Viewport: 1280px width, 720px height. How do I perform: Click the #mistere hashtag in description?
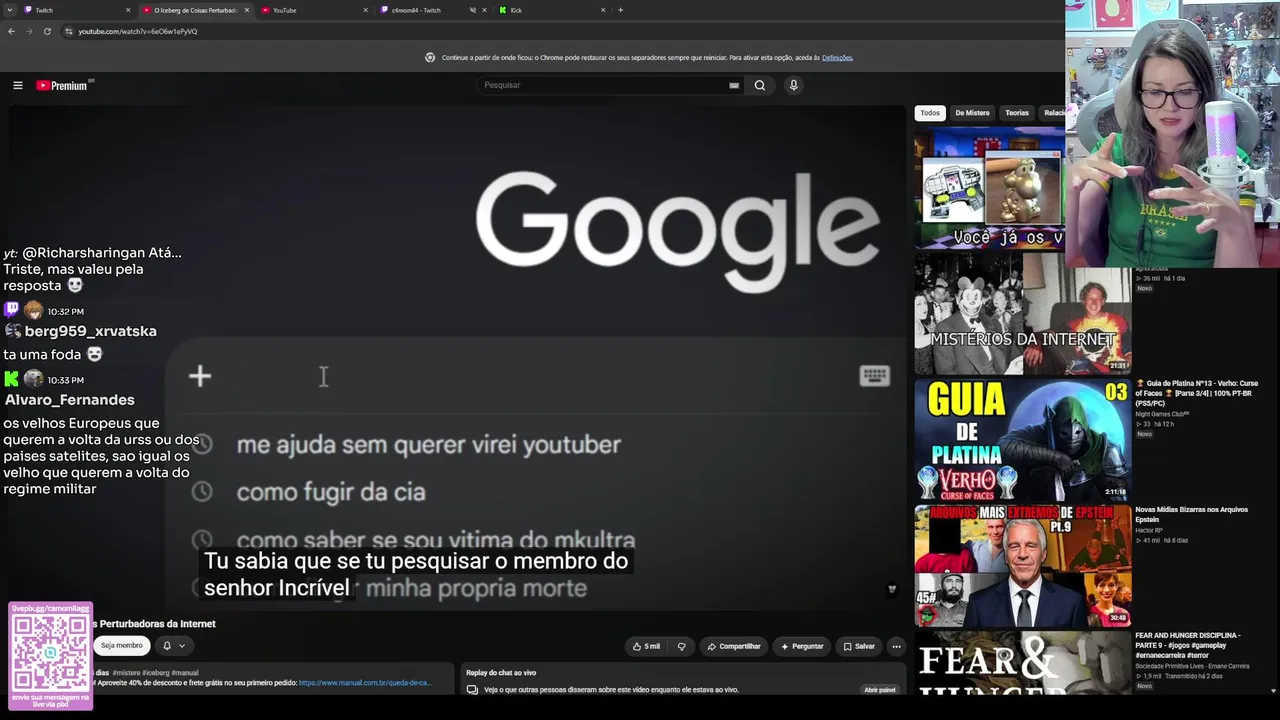pyautogui.click(x=127, y=673)
